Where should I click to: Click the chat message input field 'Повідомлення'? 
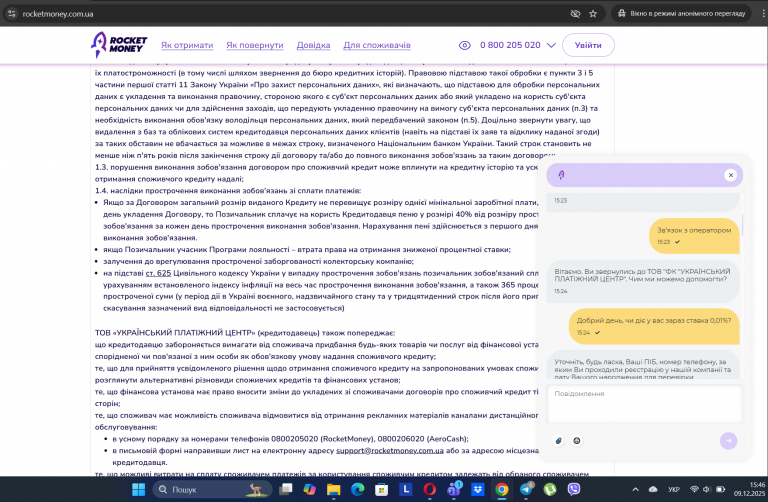tap(645, 404)
